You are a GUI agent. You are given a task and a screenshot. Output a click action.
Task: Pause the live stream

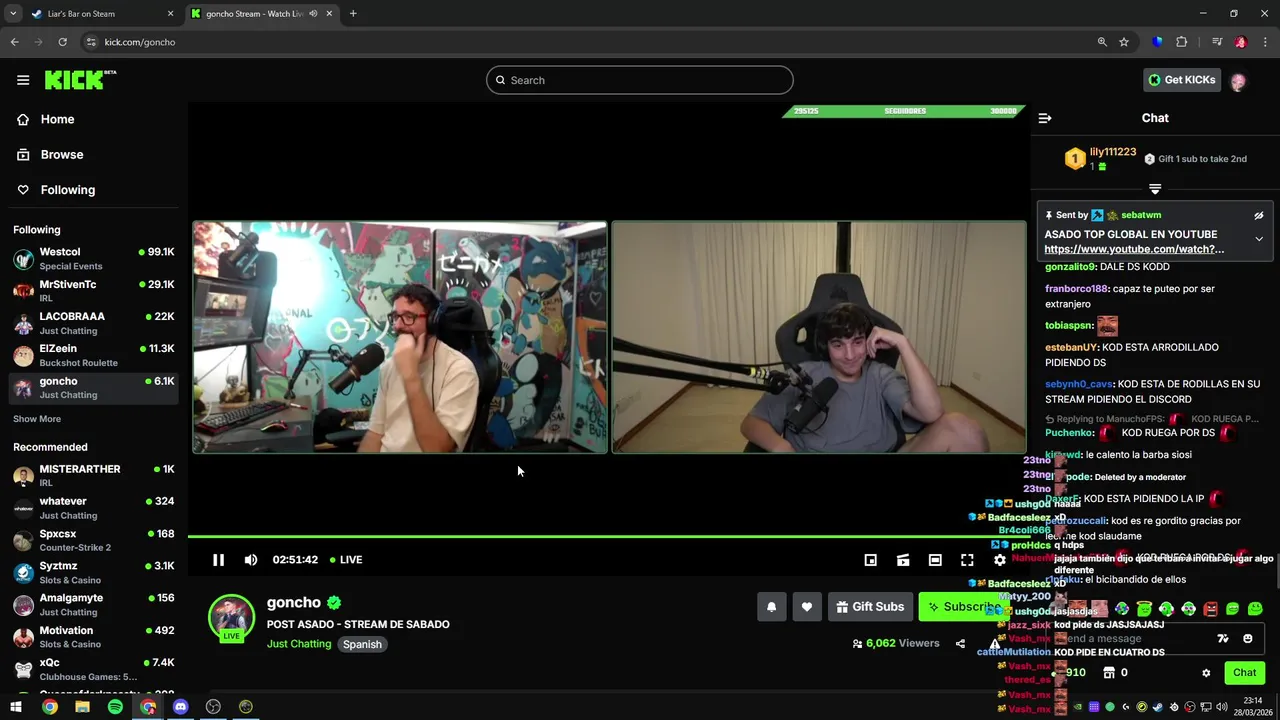(218, 560)
